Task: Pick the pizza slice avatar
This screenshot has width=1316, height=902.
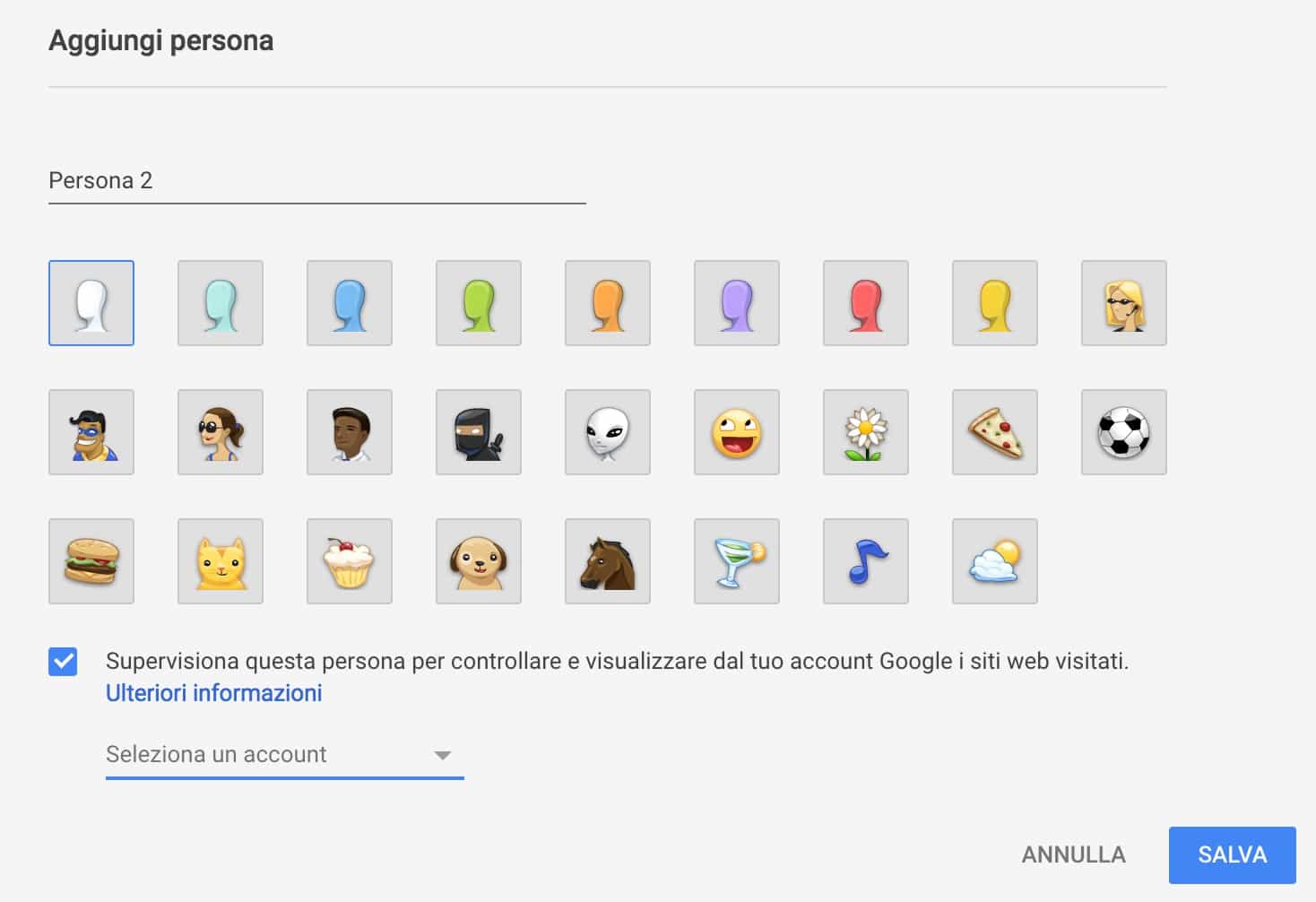Action: [x=995, y=432]
